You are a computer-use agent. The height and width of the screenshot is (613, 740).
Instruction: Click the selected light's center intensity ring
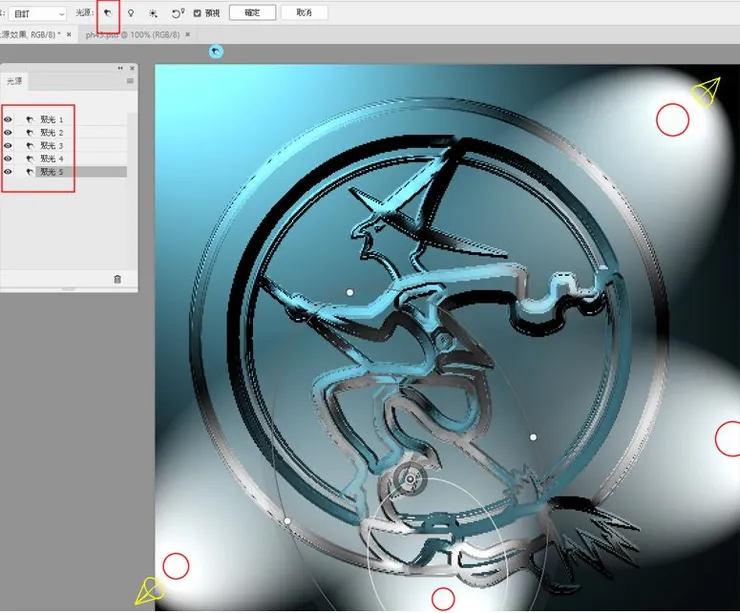(410, 479)
